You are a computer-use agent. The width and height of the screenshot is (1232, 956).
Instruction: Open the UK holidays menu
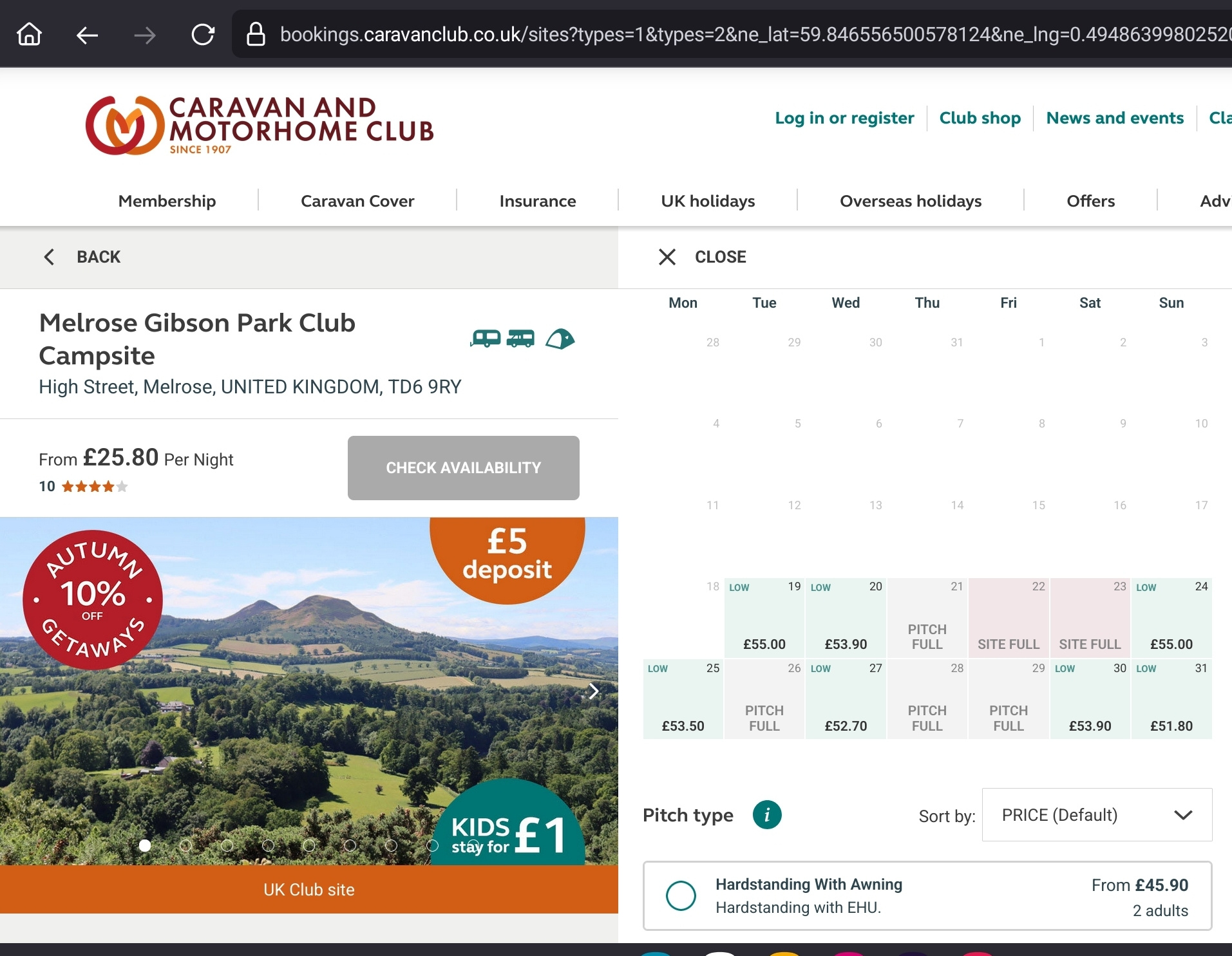click(x=708, y=201)
